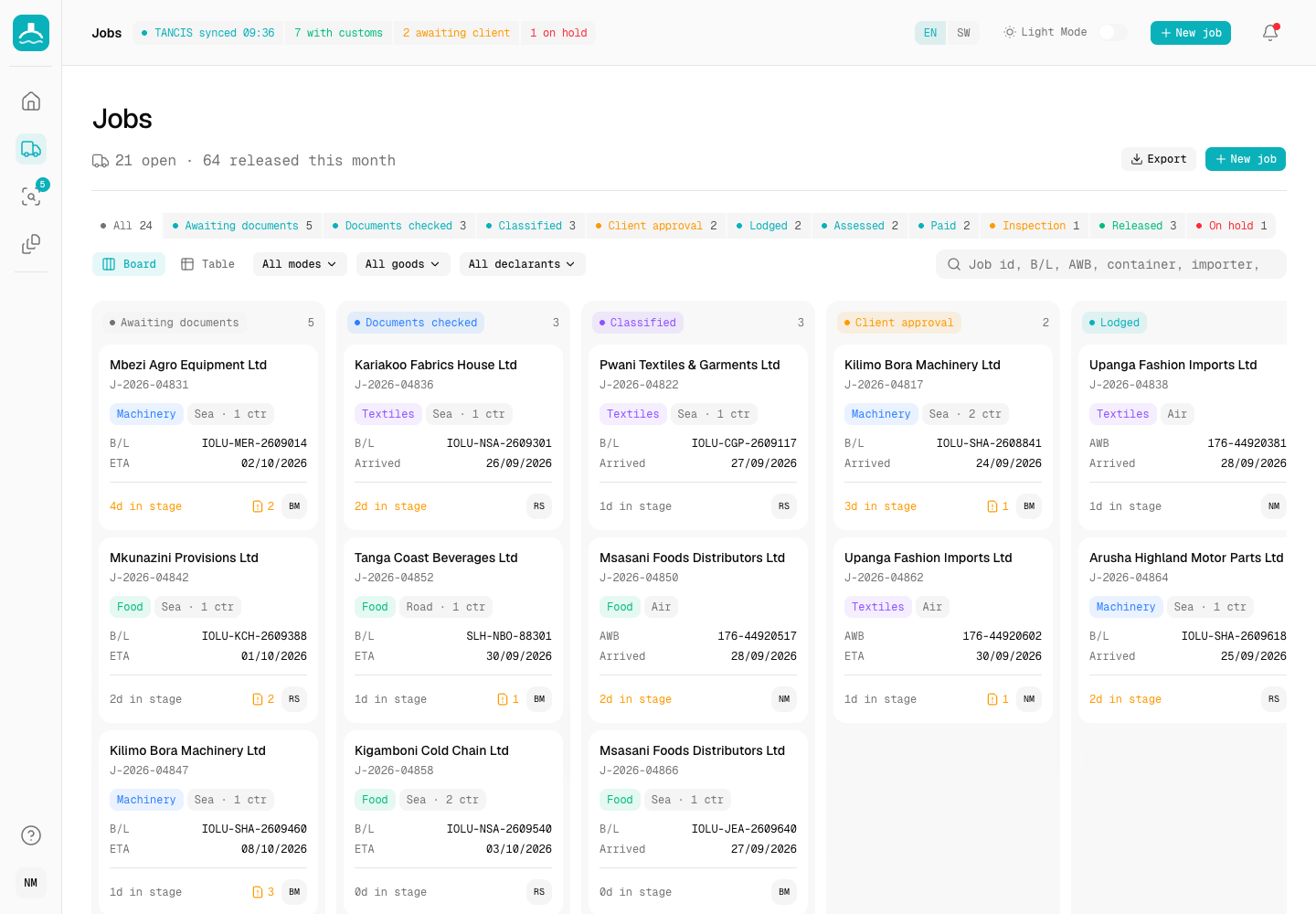1316x914 pixels.
Task: Open document flag on Mbezi Agro Equipment card
Action: (x=263, y=506)
